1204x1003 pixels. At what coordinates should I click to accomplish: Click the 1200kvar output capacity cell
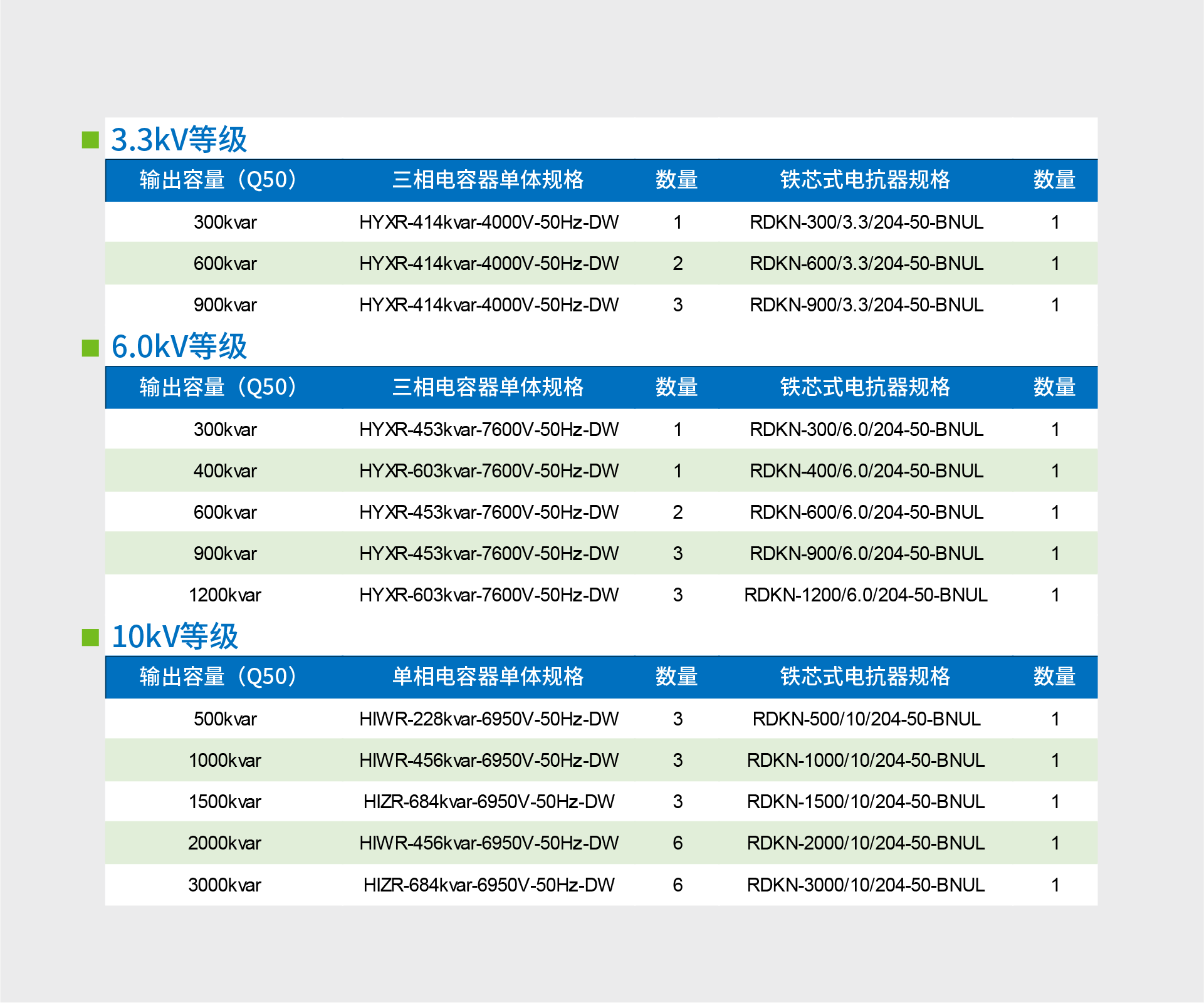(x=224, y=595)
